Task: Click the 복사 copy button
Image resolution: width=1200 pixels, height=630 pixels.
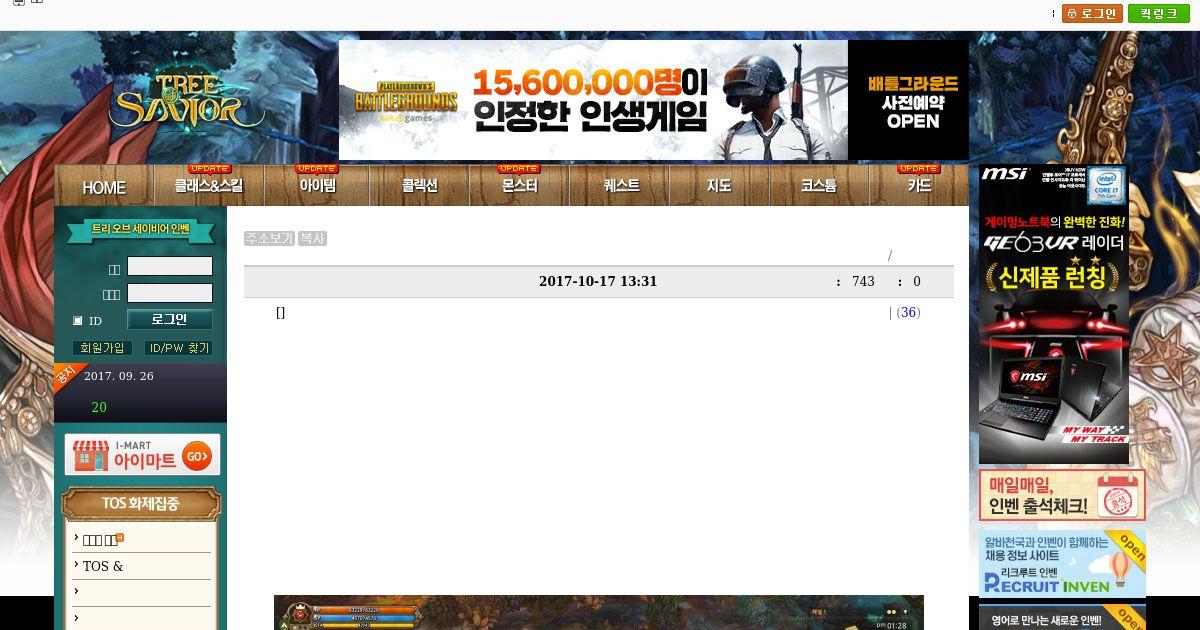Action: 312,239
